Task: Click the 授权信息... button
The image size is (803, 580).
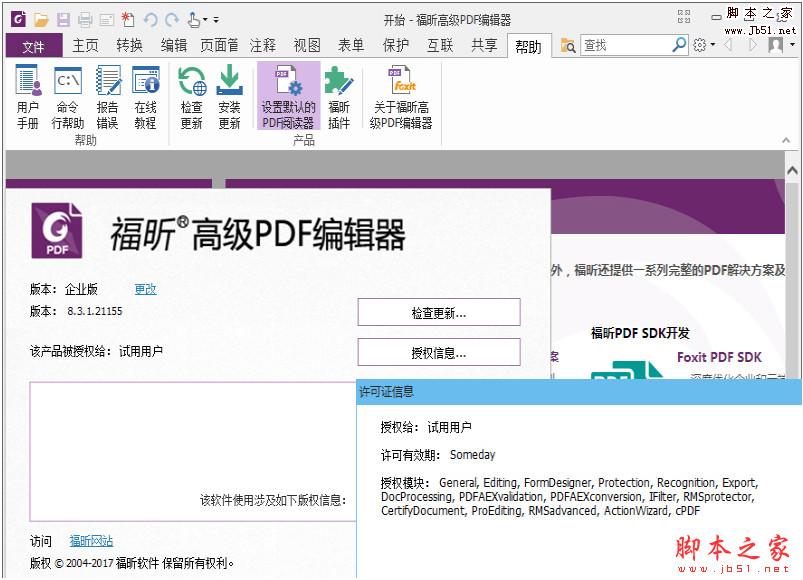Action: (x=439, y=352)
